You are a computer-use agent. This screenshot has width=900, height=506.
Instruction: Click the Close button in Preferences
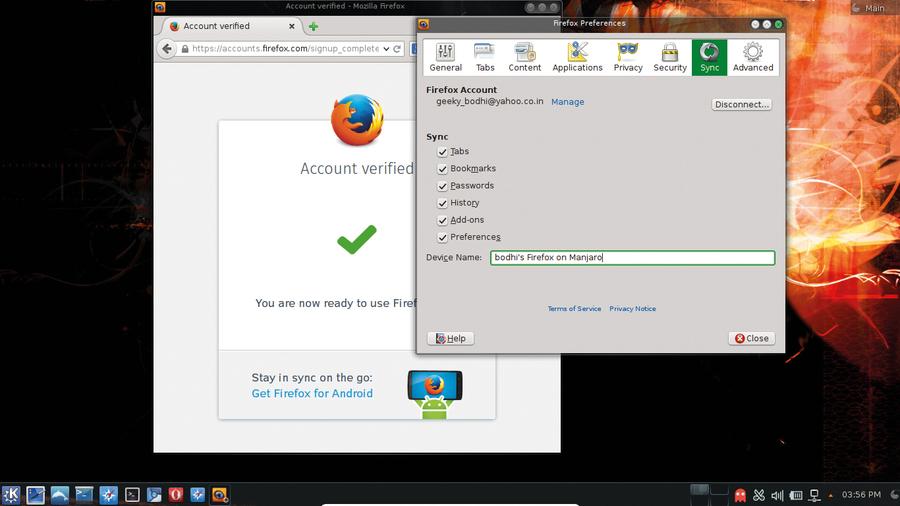coord(752,338)
